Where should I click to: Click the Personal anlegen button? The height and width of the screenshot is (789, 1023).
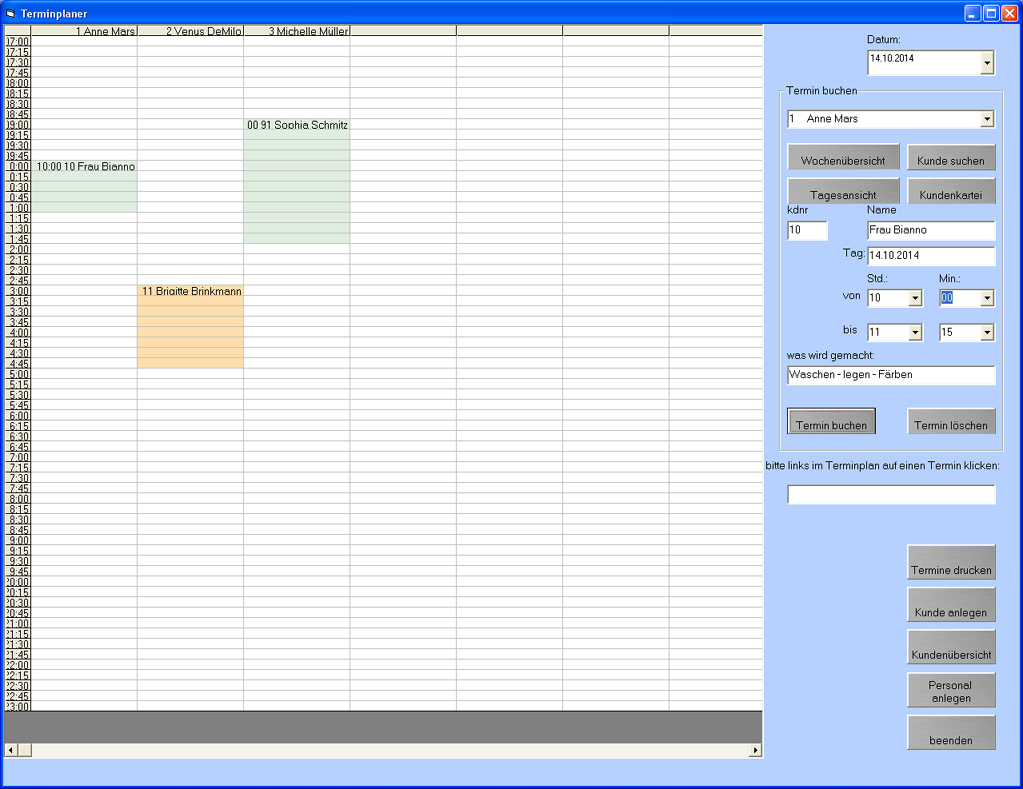(x=951, y=691)
